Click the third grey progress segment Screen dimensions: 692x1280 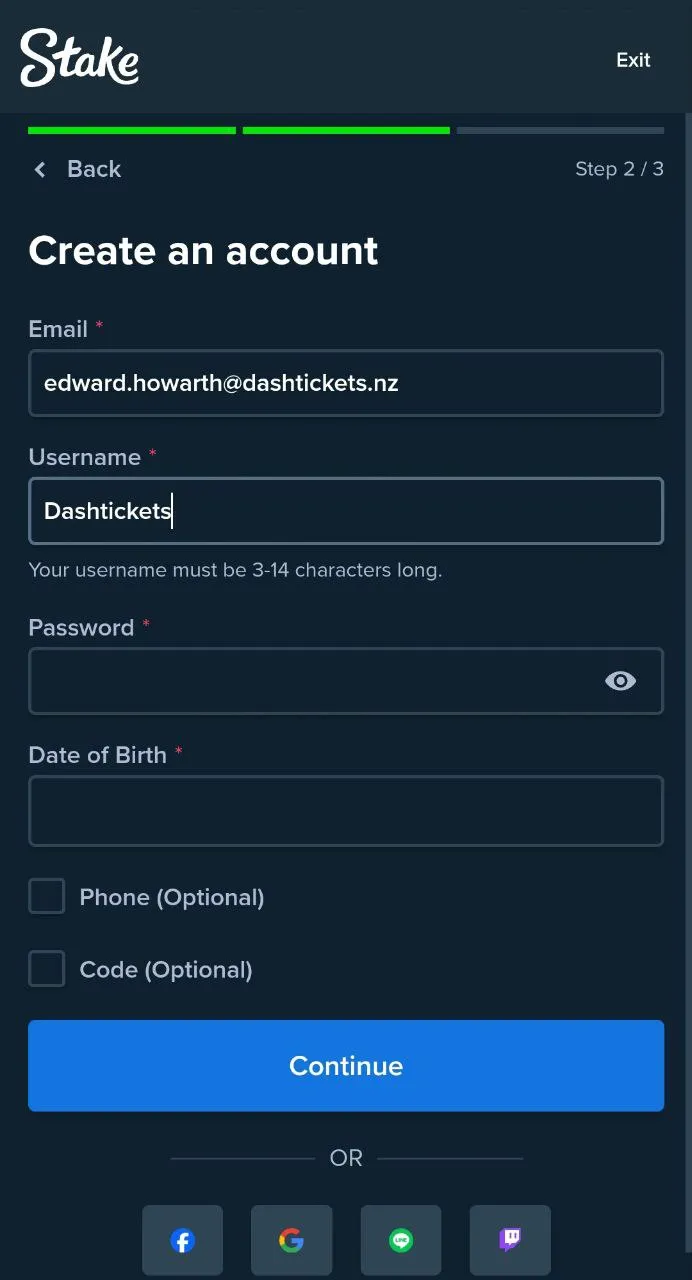[x=560, y=130]
